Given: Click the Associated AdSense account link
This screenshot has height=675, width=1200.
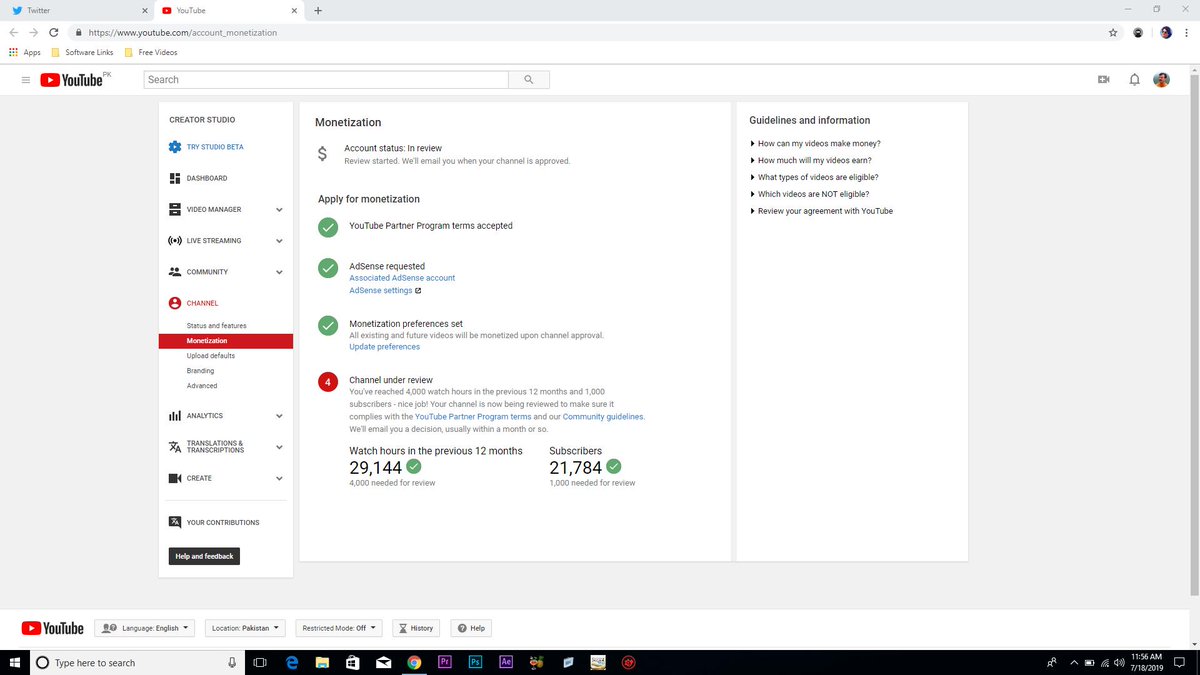Looking at the screenshot, I should coord(402,278).
